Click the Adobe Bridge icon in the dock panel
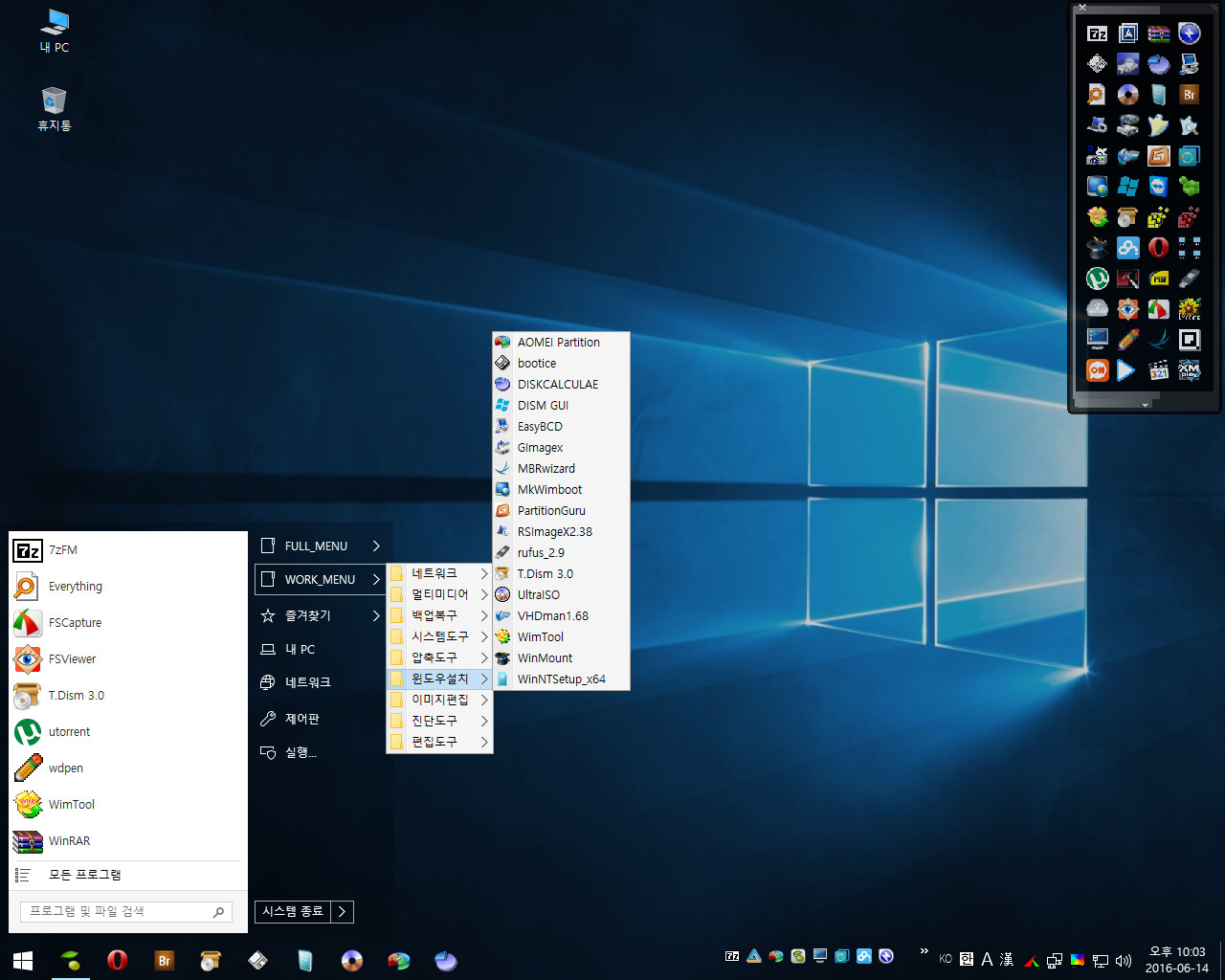 (x=1190, y=95)
